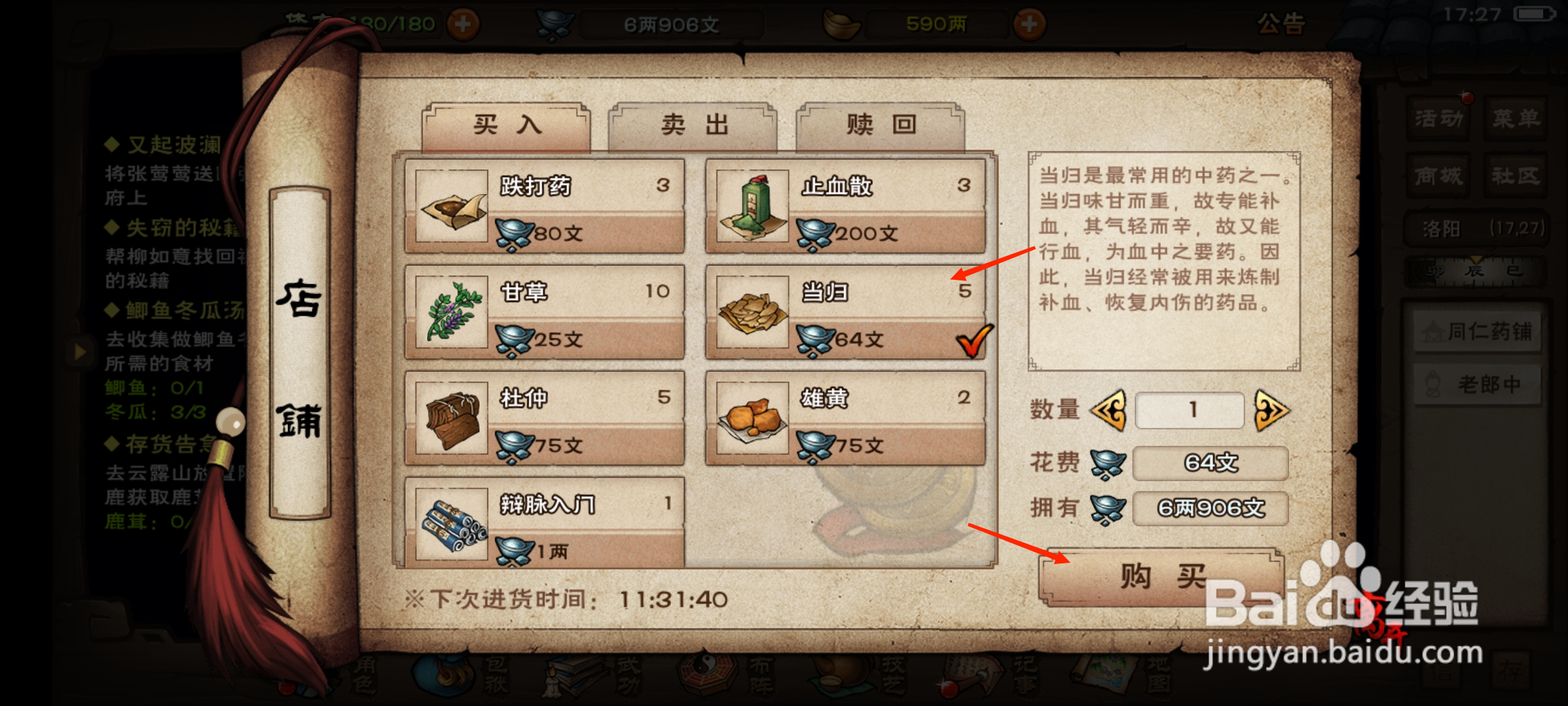1568x706 pixels.
Task: Switch to the 卖出 sell tab
Action: pyautogui.click(x=693, y=124)
